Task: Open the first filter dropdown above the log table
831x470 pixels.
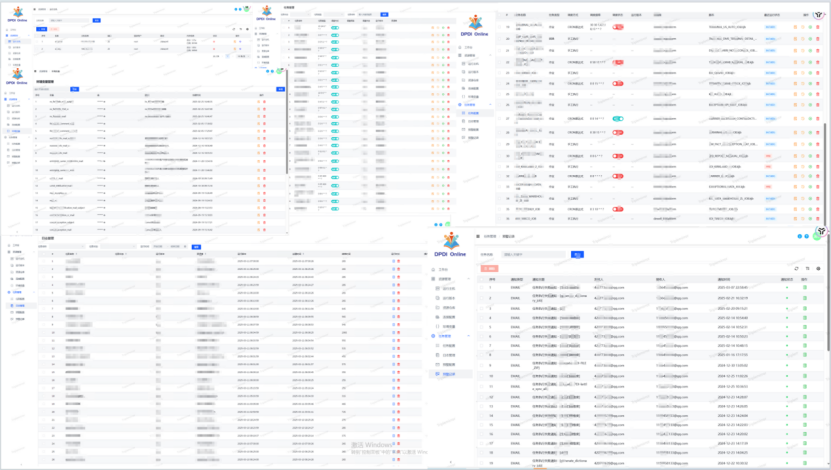Action: 67,246
